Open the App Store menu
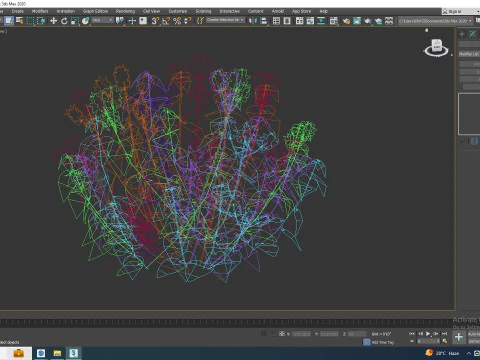The height and width of the screenshot is (360, 480). point(301,11)
